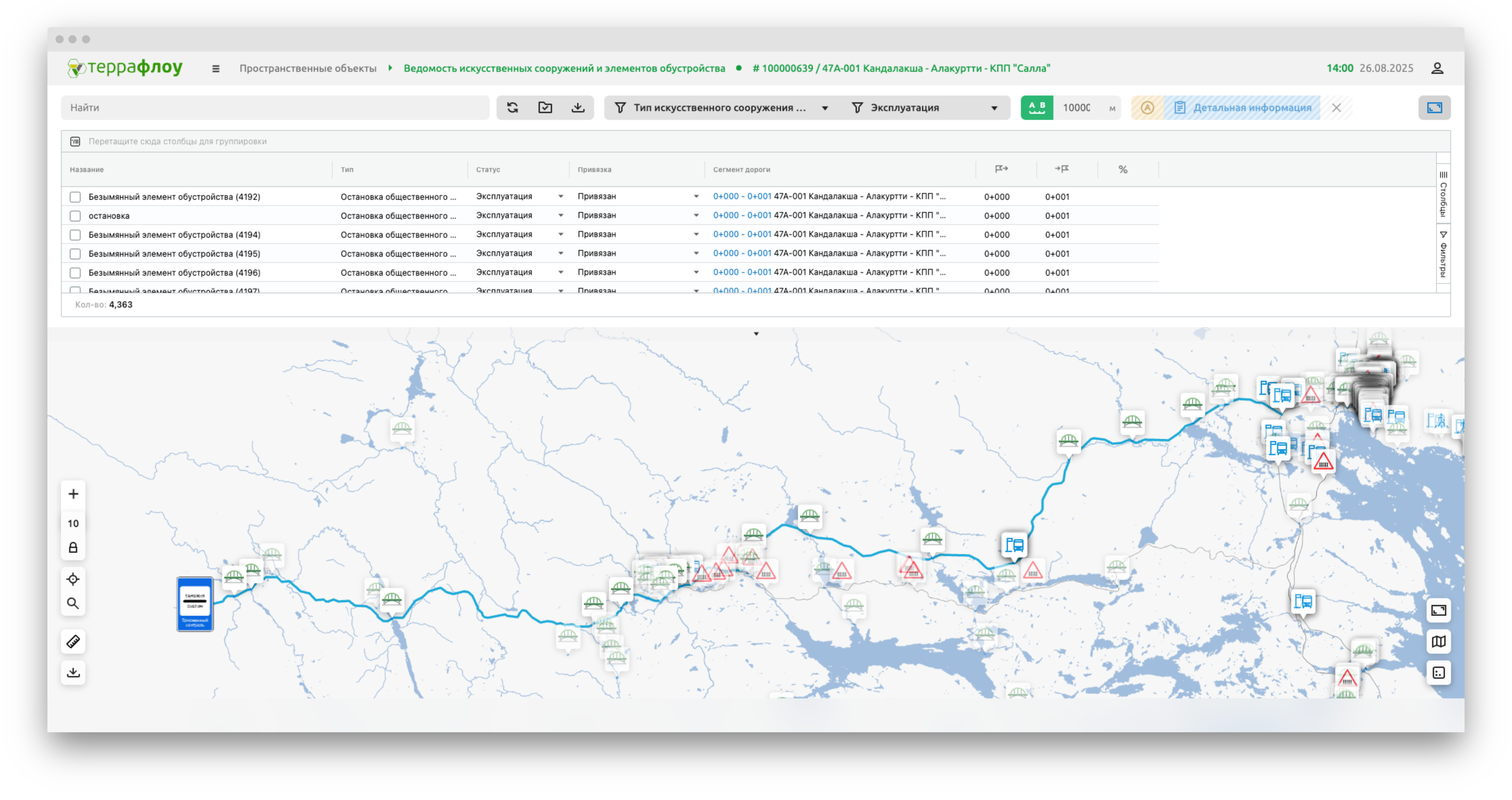Open status dropdown for element (4196)
The height and width of the screenshot is (800, 1512).
561,272
